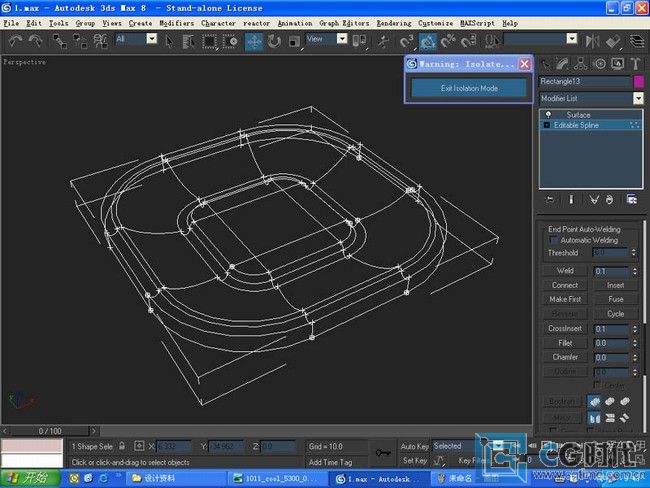Click the Unlink Selection tool

pyautogui.click(x=80, y=41)
